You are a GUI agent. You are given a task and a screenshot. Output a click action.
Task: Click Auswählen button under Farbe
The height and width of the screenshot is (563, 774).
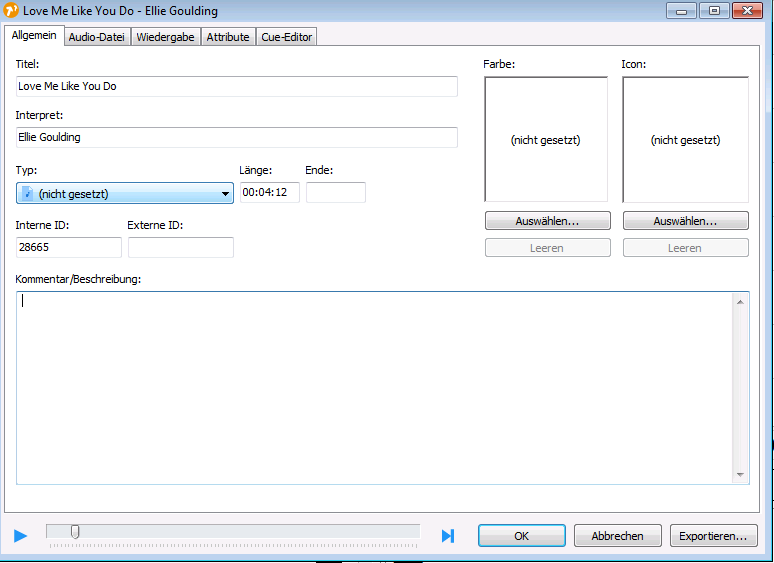click(547, 221)
